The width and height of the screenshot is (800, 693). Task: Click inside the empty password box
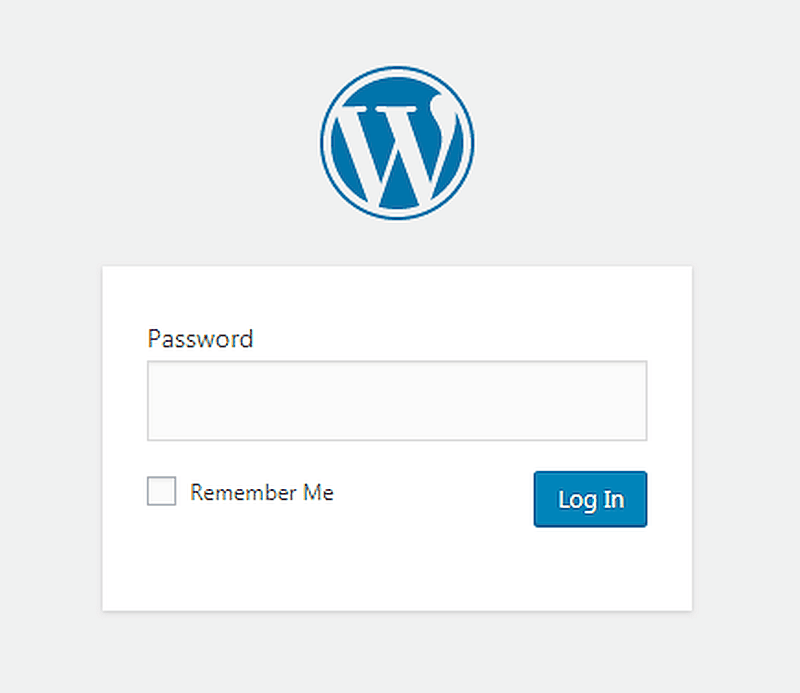pos(397,400)
